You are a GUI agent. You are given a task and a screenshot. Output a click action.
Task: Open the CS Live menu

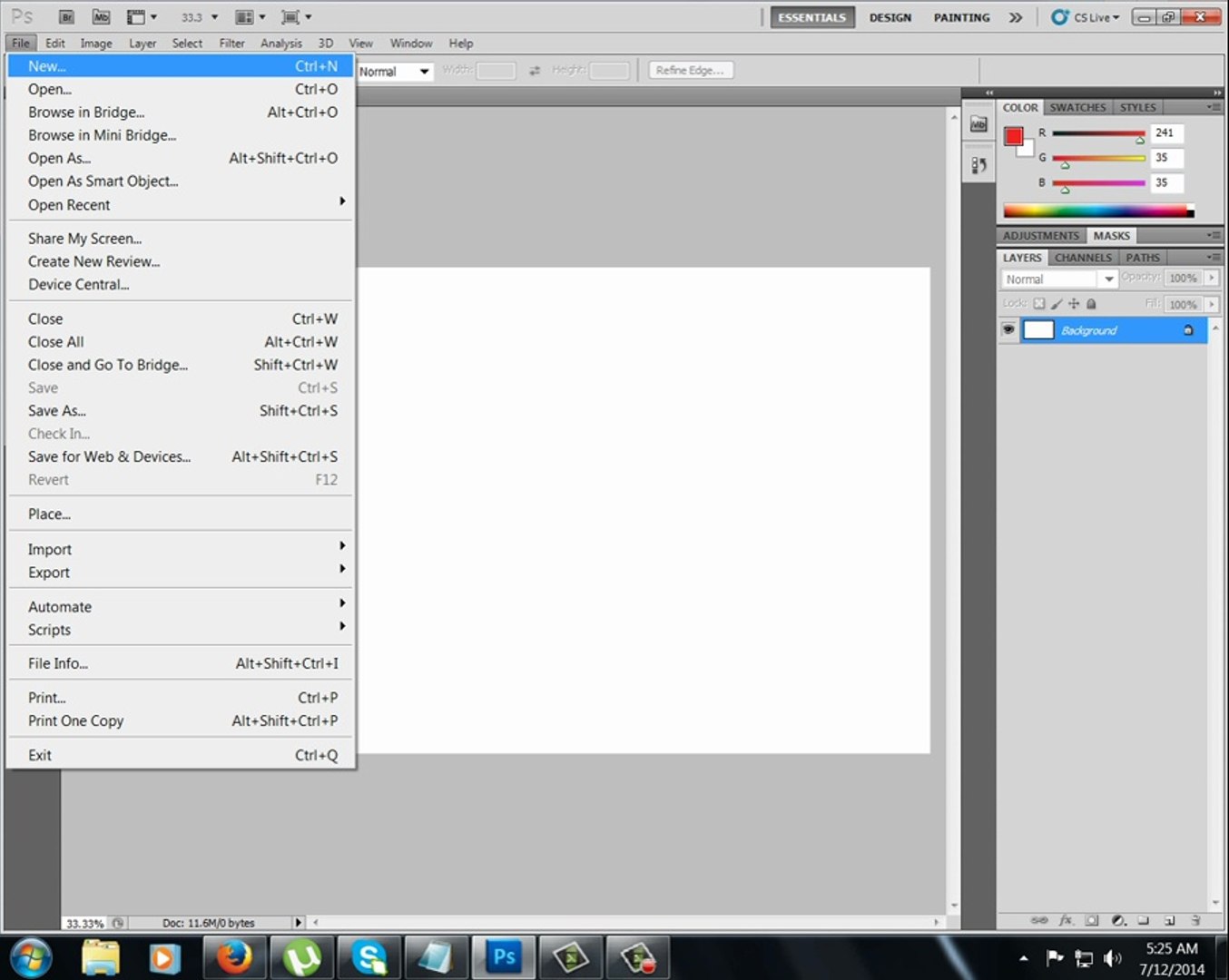(1086, 17)
